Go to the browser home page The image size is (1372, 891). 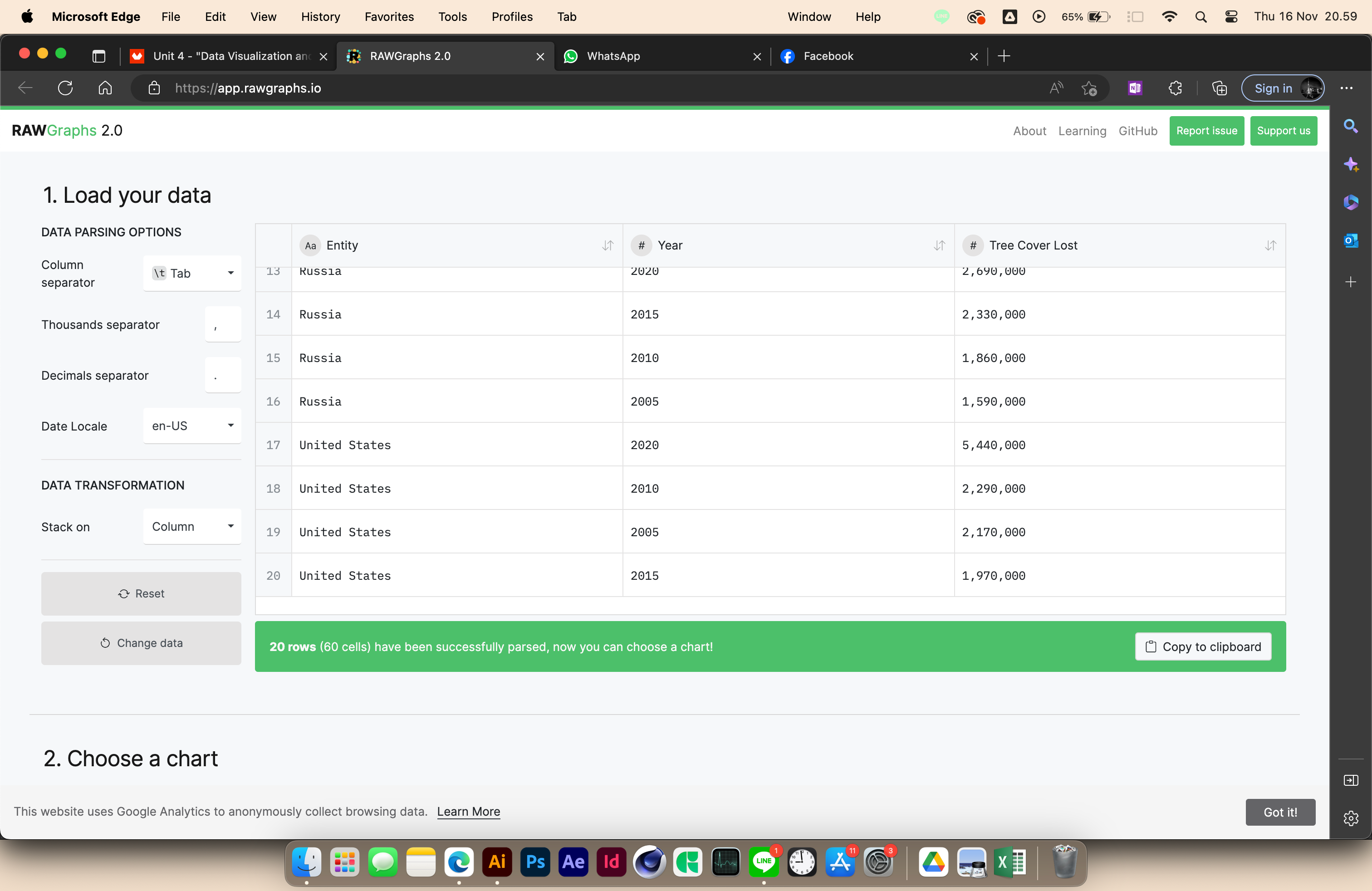tap(105, 88)
